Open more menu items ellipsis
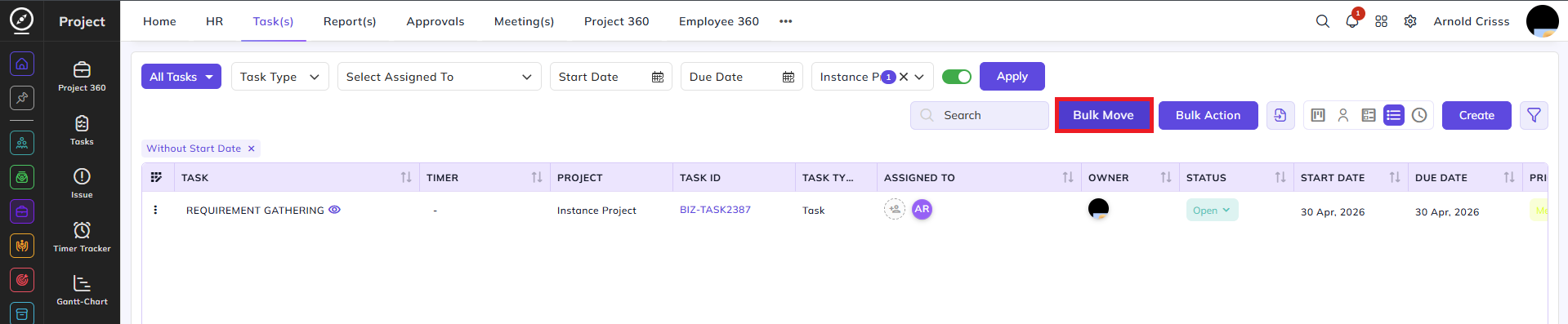The width and height of the screenshot is (1568, 324). (785, 21)
